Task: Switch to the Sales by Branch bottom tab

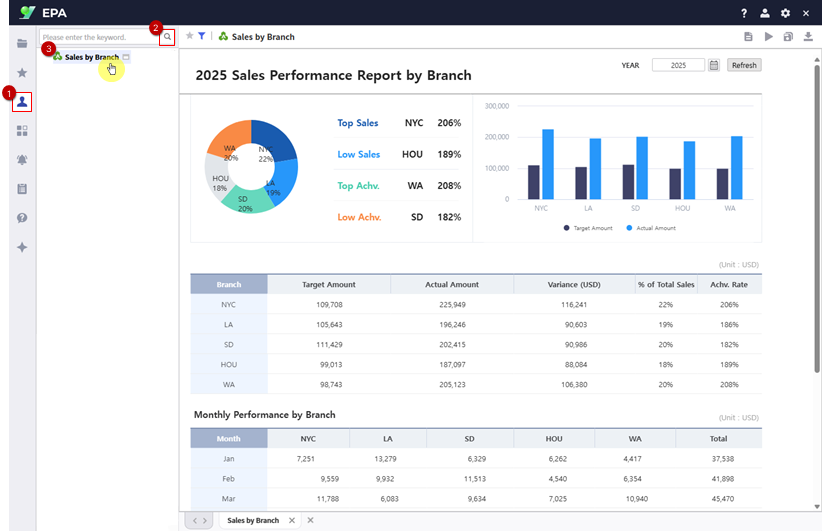Action: (253, 520)
